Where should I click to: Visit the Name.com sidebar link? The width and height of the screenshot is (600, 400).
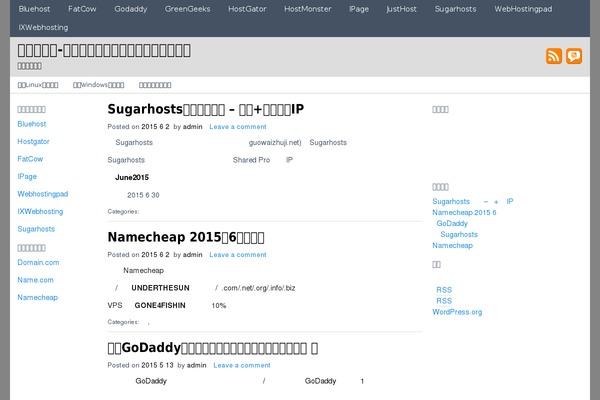pos(36,280)
